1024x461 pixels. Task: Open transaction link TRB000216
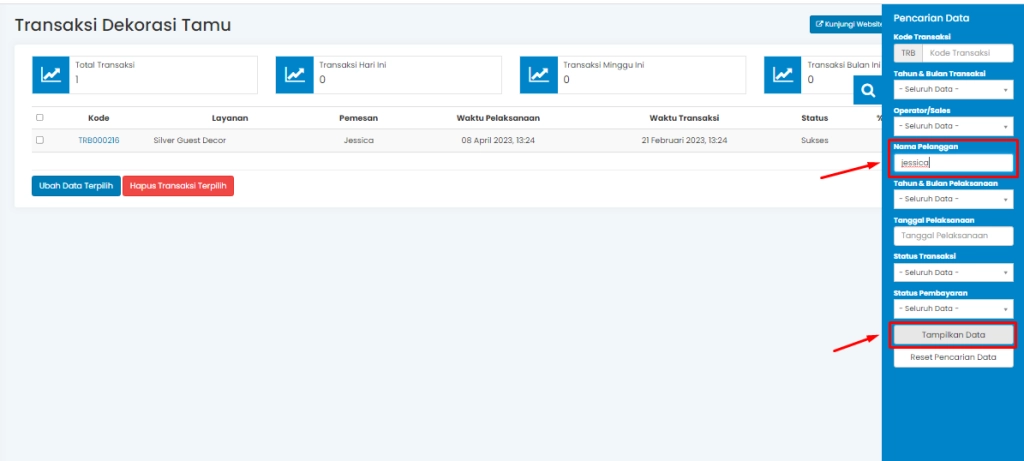pos(99,141)
